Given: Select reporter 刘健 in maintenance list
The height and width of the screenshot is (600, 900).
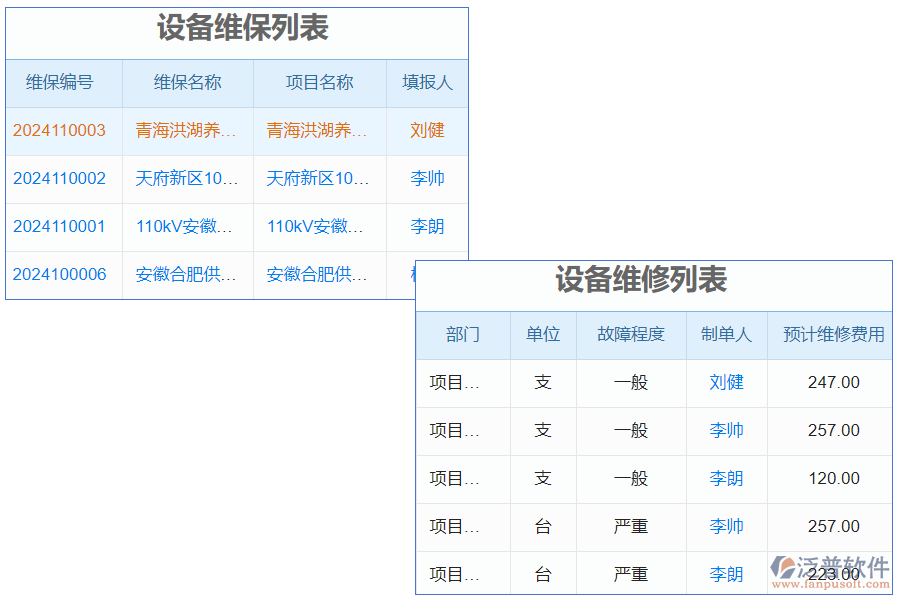Looking at the screenshot, I should (427, 131).
